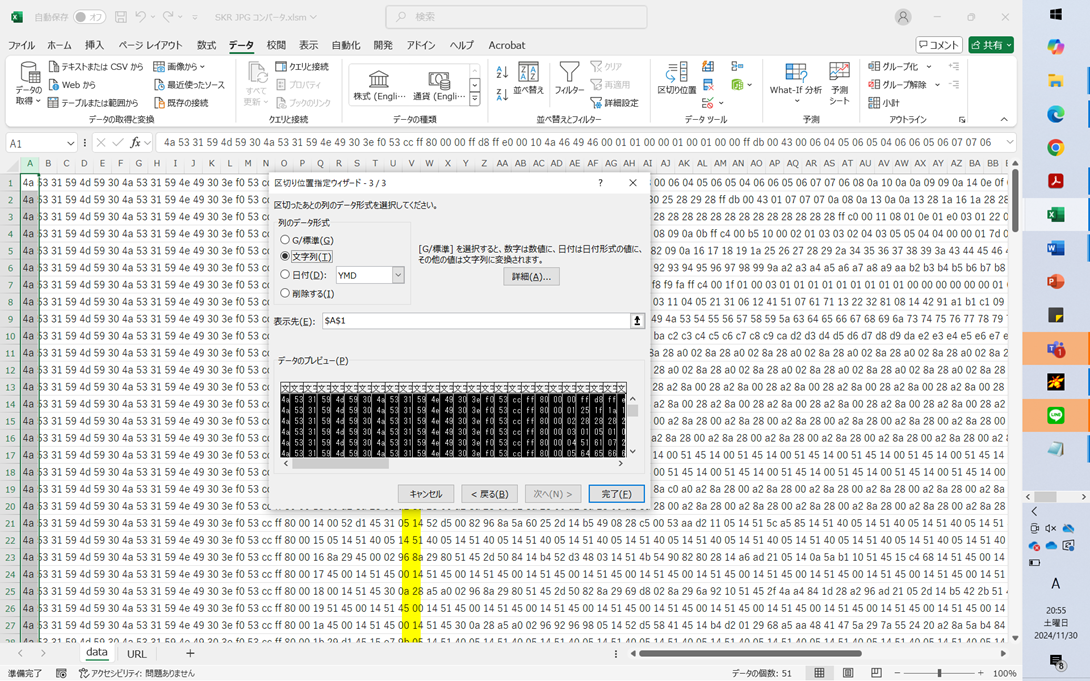Select the 文字列 radio option
Image resolution: width=1090 pixels, height=681 pixels.
285,256
